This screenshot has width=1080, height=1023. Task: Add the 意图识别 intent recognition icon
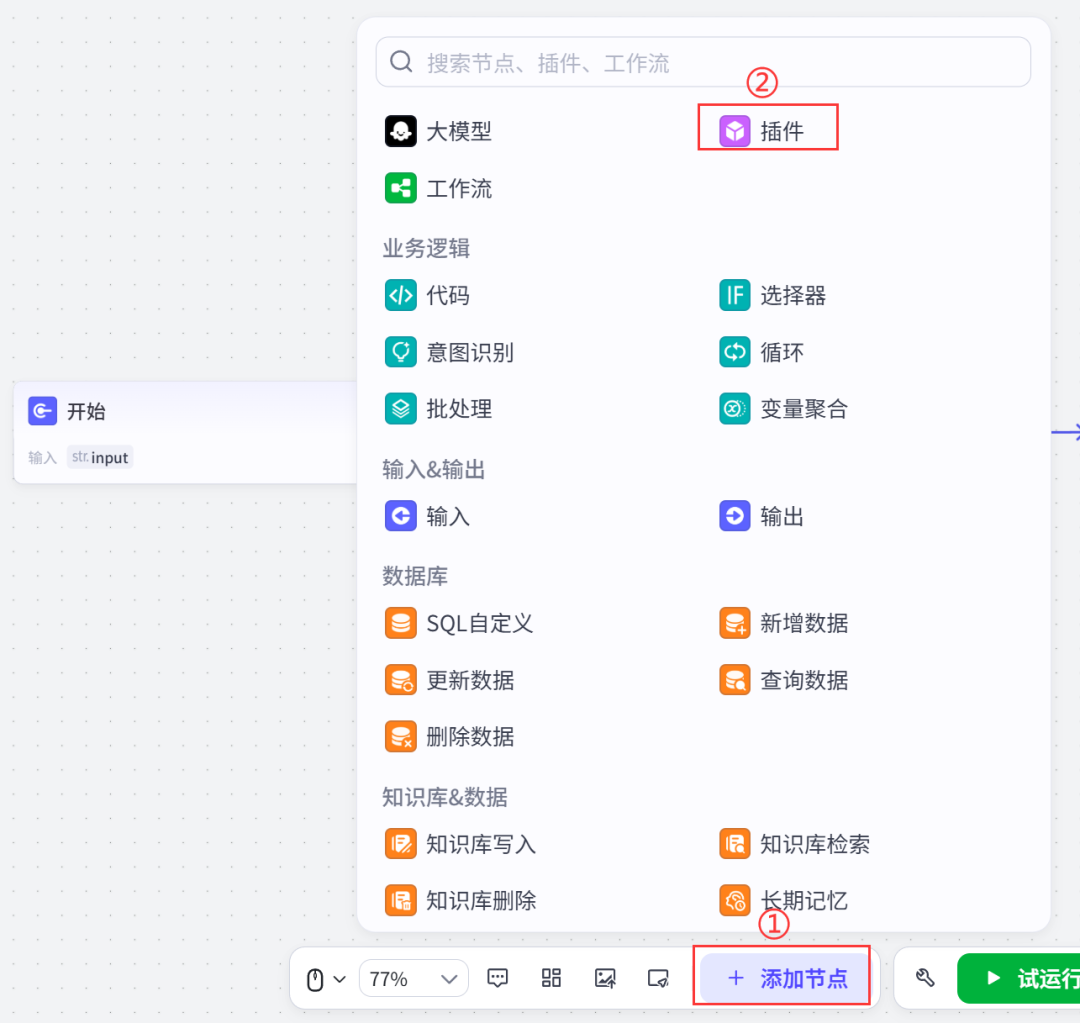point(400,352)
